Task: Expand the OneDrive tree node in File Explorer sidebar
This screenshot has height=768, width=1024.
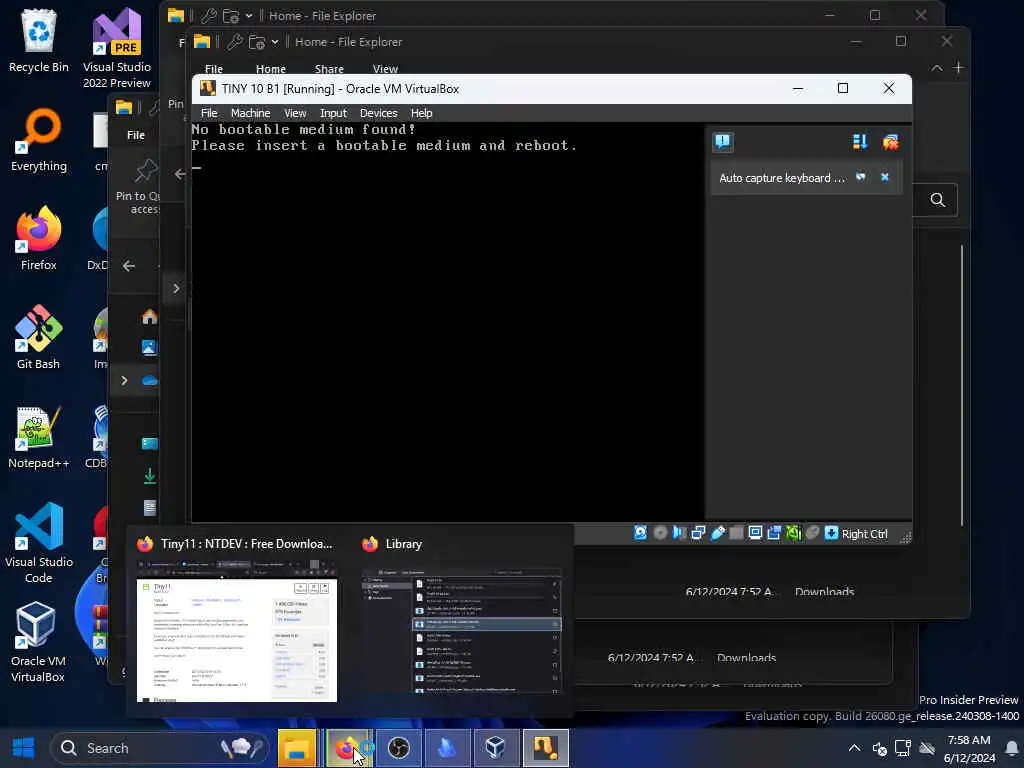Action: [124, 380]
